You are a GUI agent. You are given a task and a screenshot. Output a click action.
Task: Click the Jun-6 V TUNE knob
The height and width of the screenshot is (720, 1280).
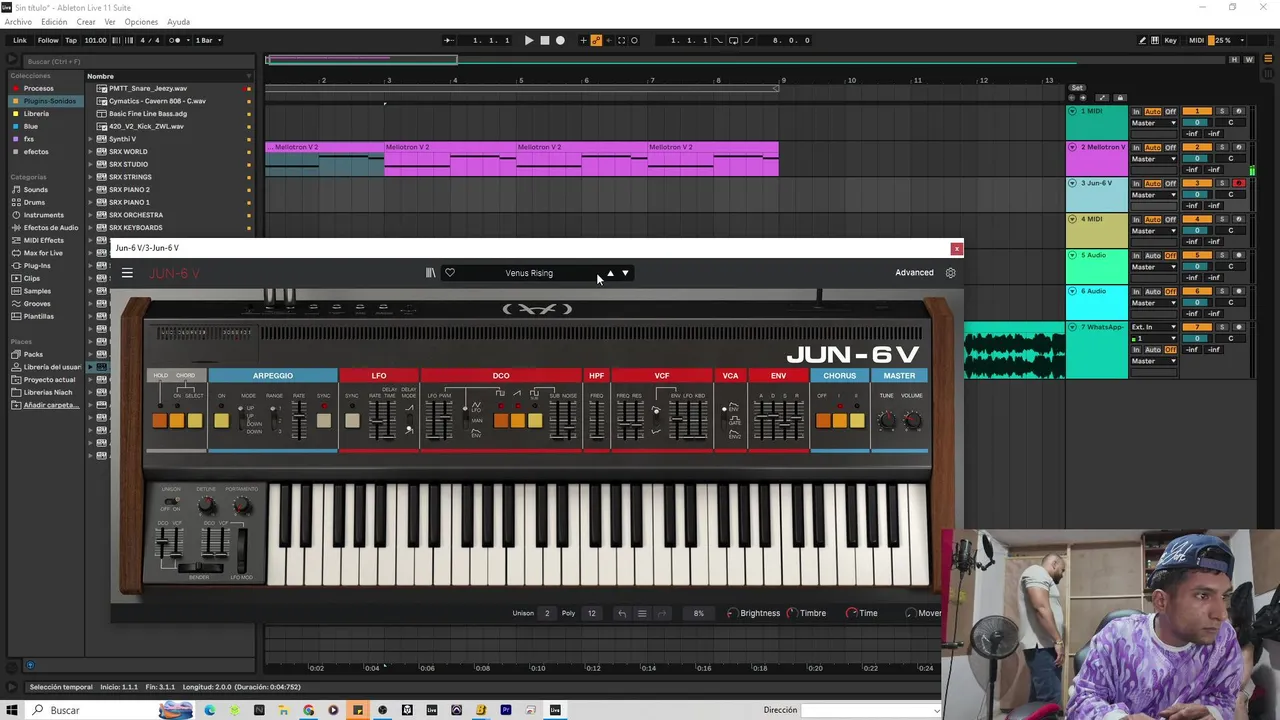click(886, 421)
